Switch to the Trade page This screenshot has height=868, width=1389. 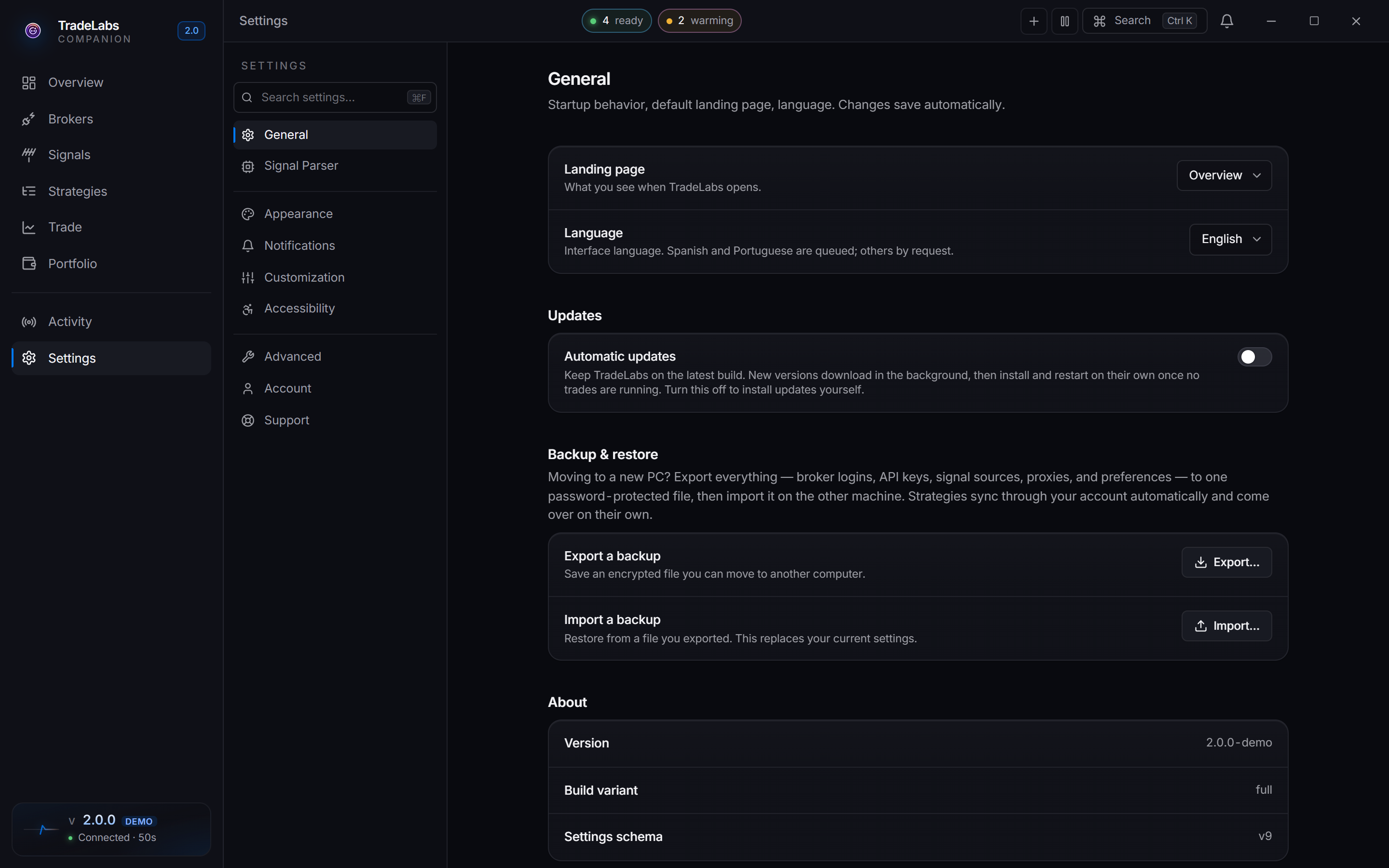coord(111,227)
